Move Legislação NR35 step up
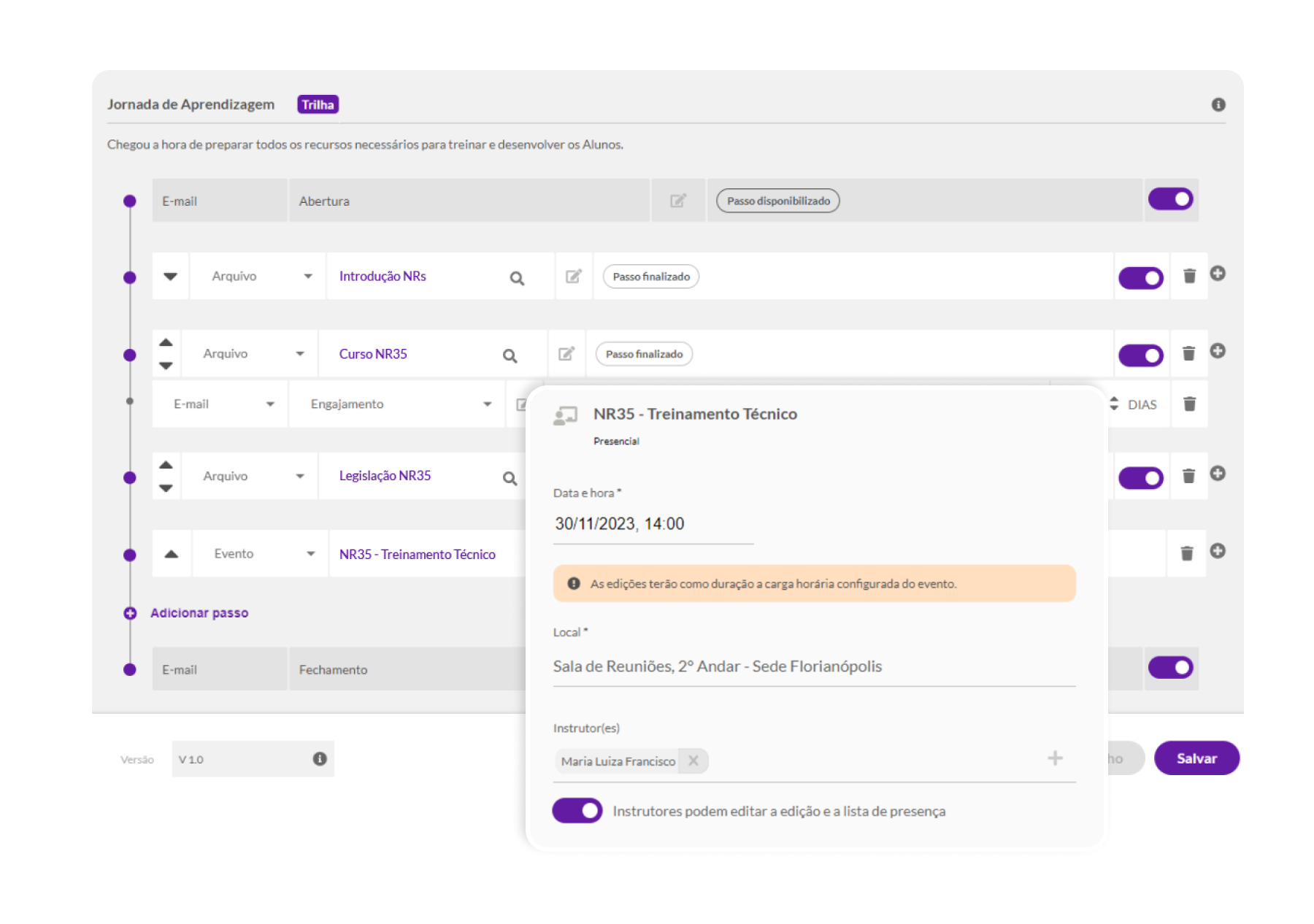 (166, 465)
